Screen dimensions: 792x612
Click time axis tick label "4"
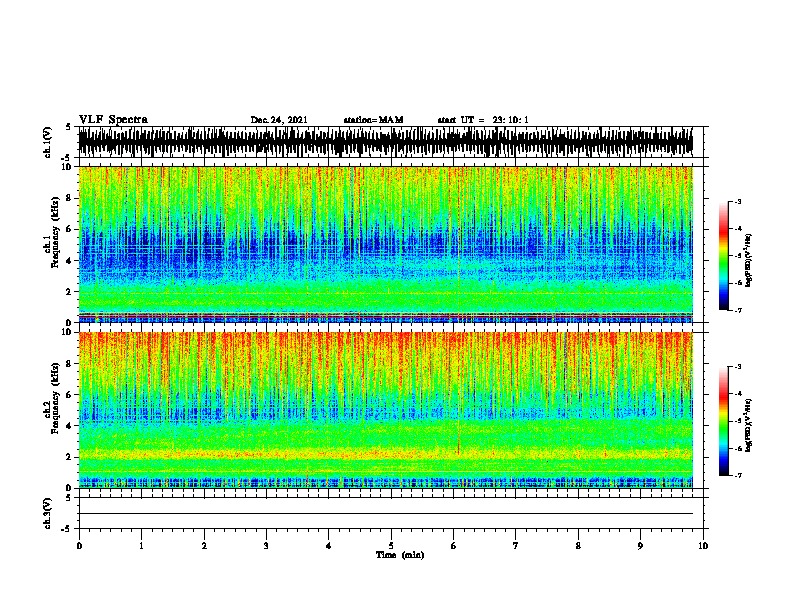(x=329, y=546)
